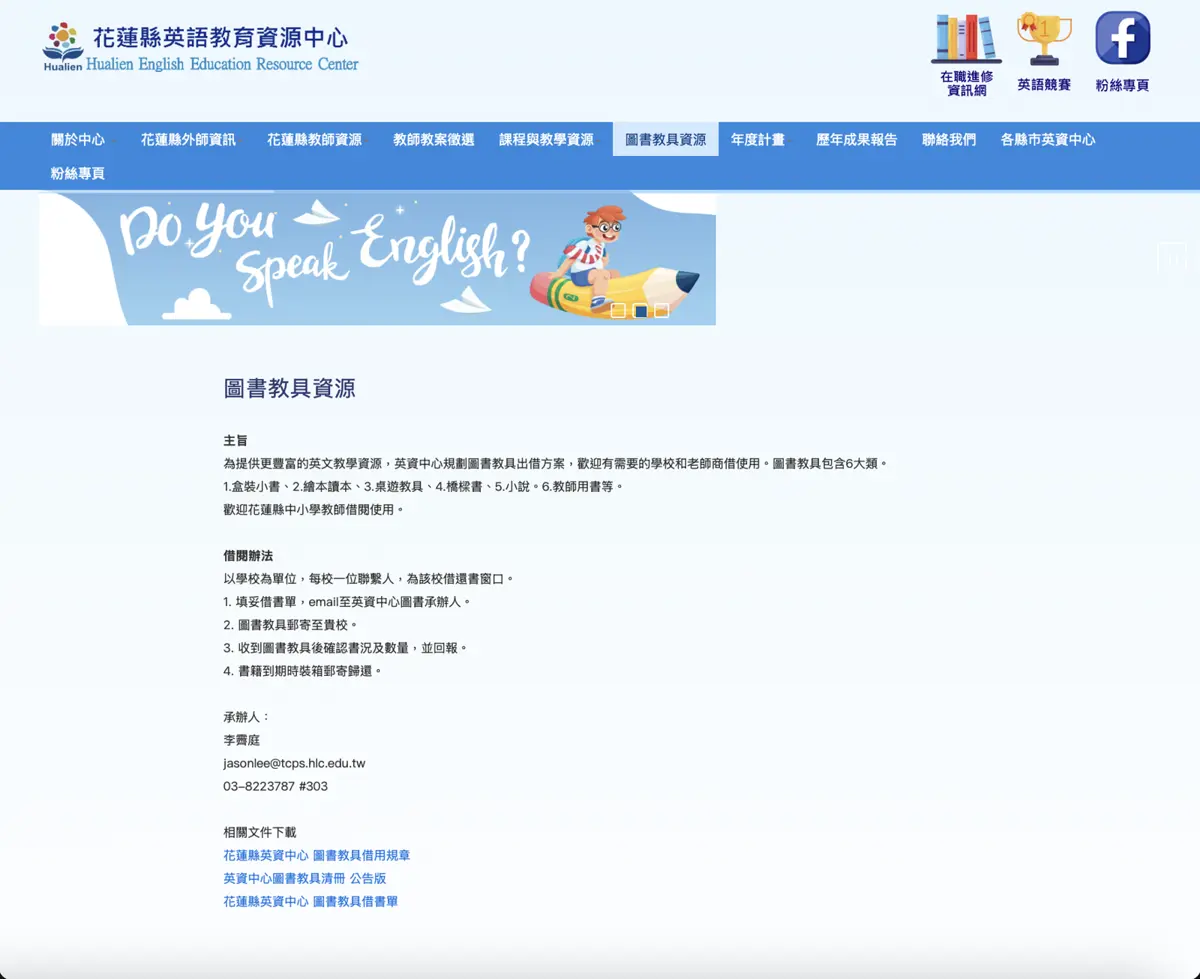Open 課程與教學資源 menu item
1200x979 pixels.
click(x=546, y=139)
